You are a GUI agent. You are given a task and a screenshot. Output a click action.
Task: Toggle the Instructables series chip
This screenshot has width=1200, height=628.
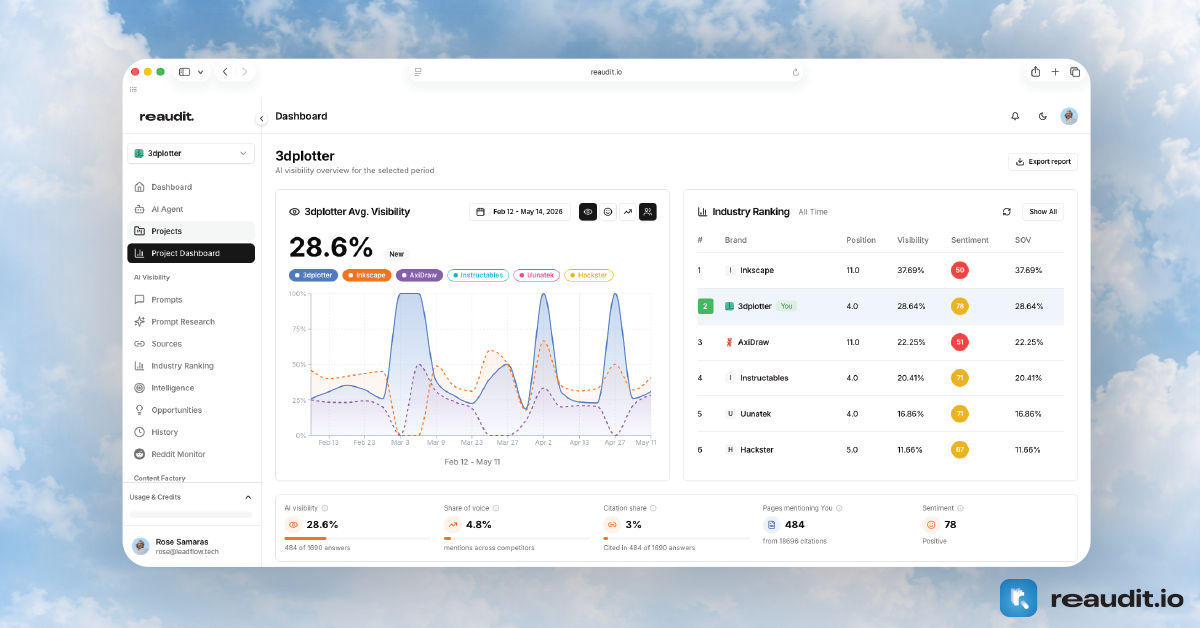tap(478, 275)
